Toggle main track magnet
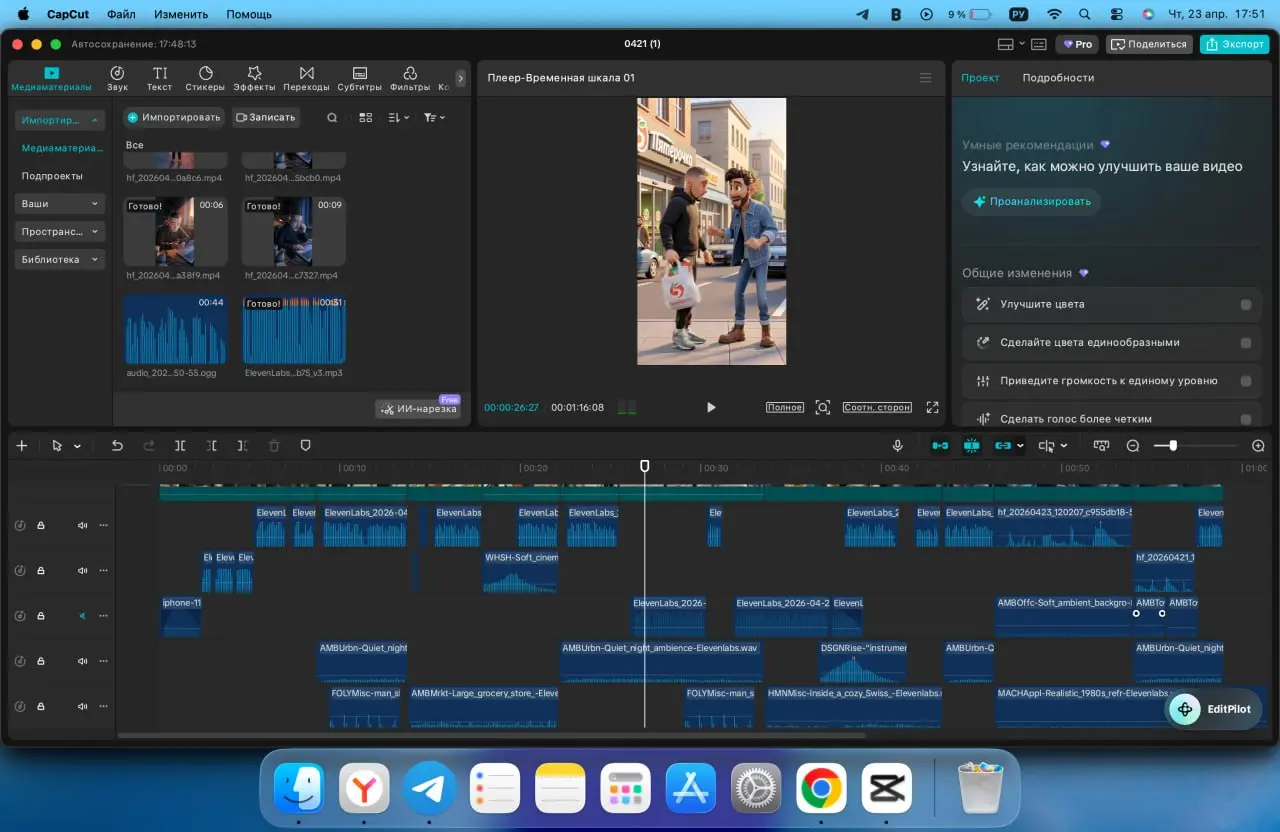This screenshot has width=1280, height=832. click(x=940, y=446)
